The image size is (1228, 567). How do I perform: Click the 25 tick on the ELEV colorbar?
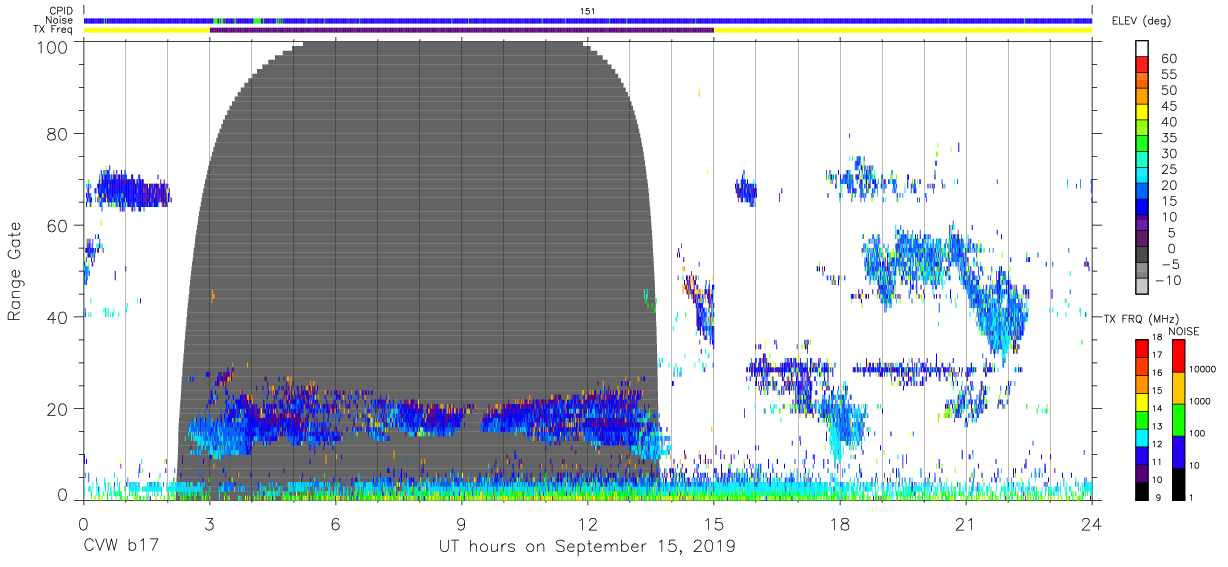click(x=1167, y=170)
